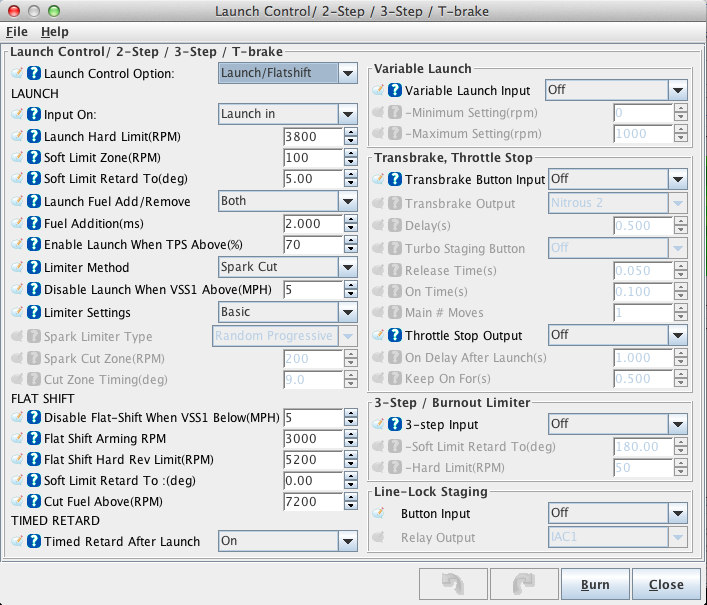Click help icon for Transbrake Button Input
Viewport: 707px width, 605px height.
click(394, 179)
